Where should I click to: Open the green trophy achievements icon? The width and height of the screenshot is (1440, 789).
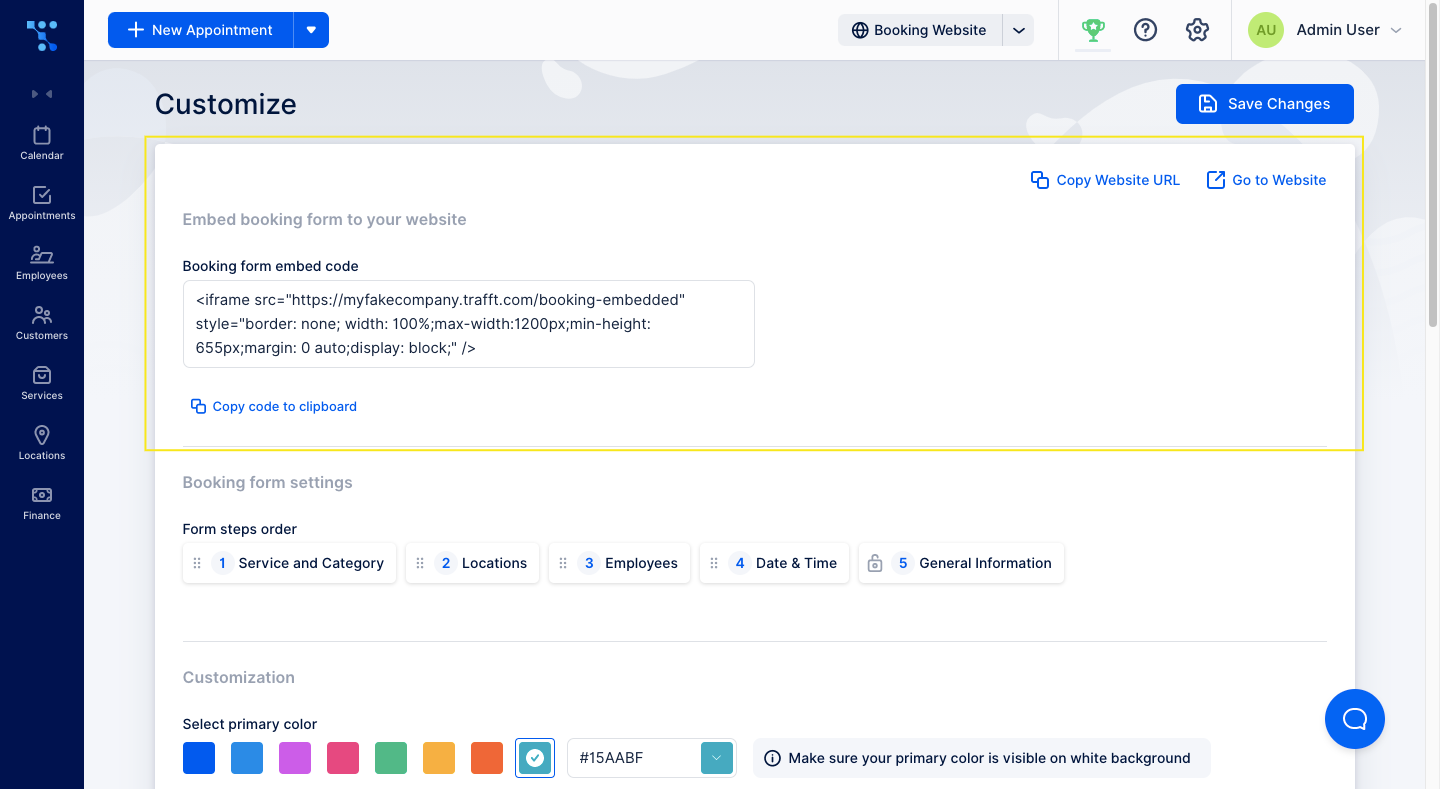tap(1093, 30)
